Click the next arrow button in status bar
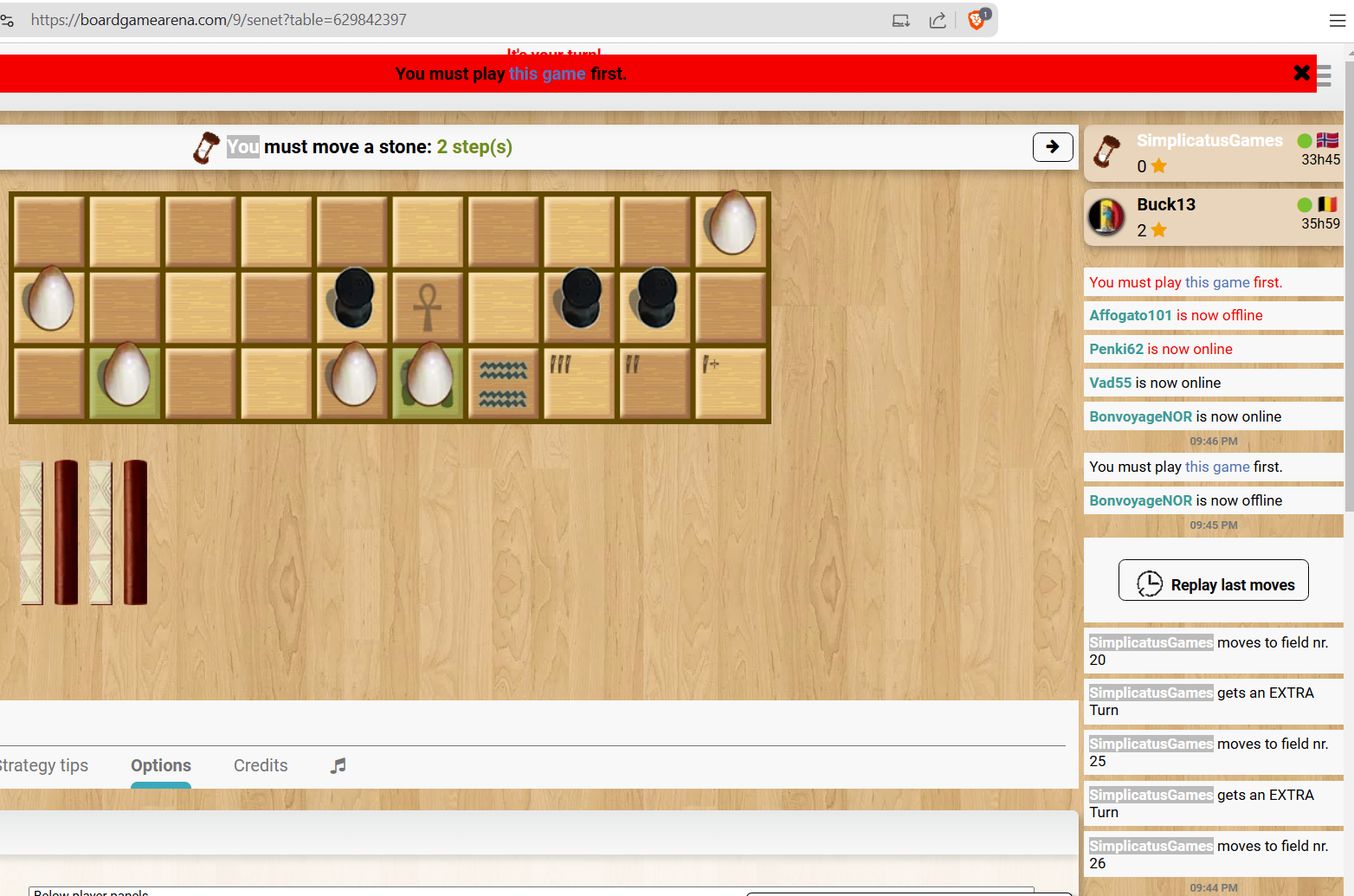 pyautogui.click(x=1053, y=147)
